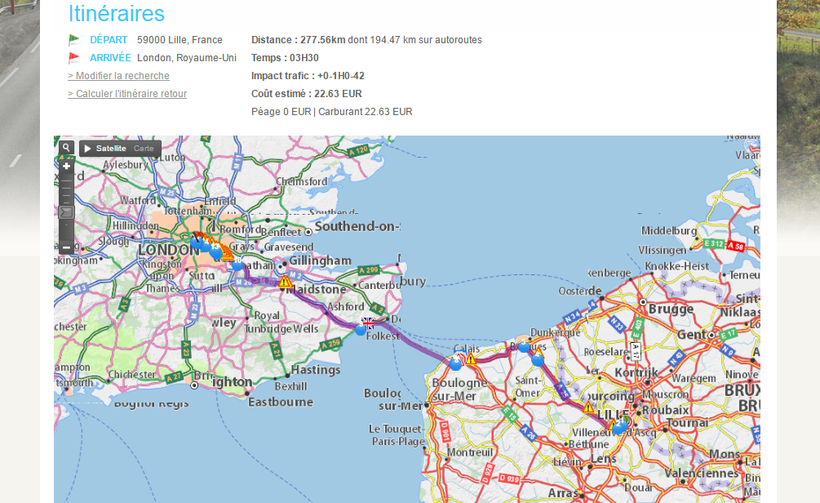The image size is (820, 503).
Task: Click the green departure flag icon
Action: click(74, 40)
